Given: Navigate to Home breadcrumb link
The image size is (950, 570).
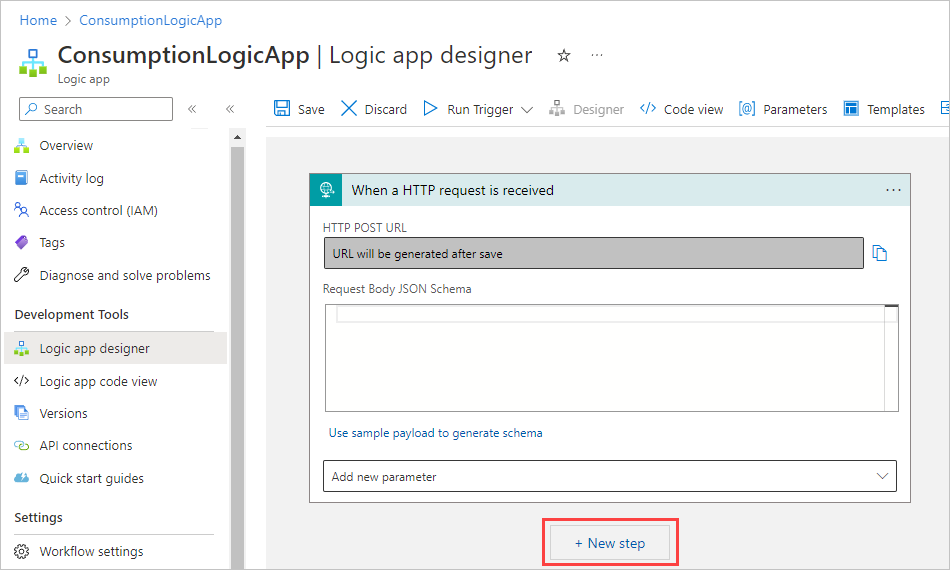Looking at the screenshot, I should 38,20.
